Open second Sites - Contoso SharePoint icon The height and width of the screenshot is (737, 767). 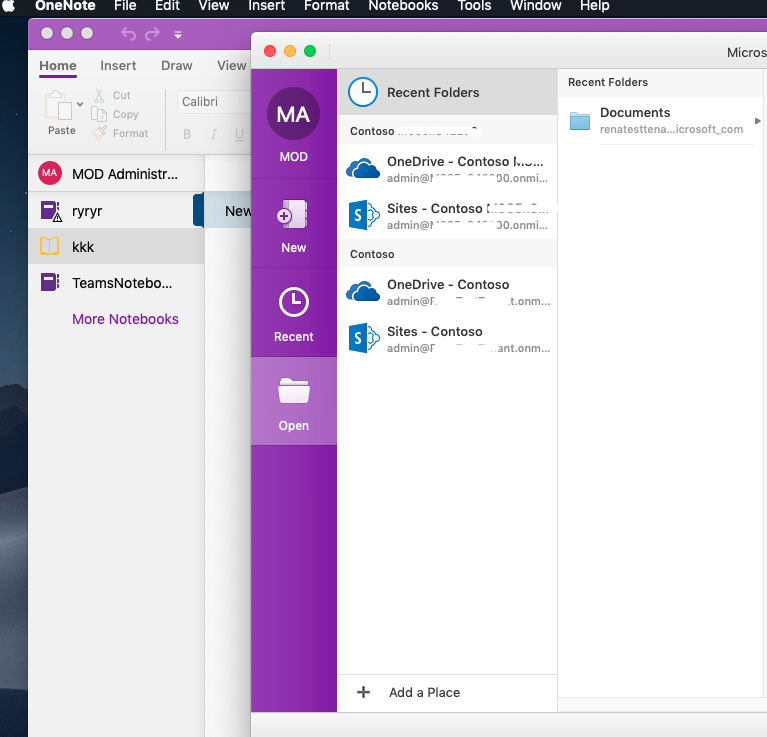[364, 338]
